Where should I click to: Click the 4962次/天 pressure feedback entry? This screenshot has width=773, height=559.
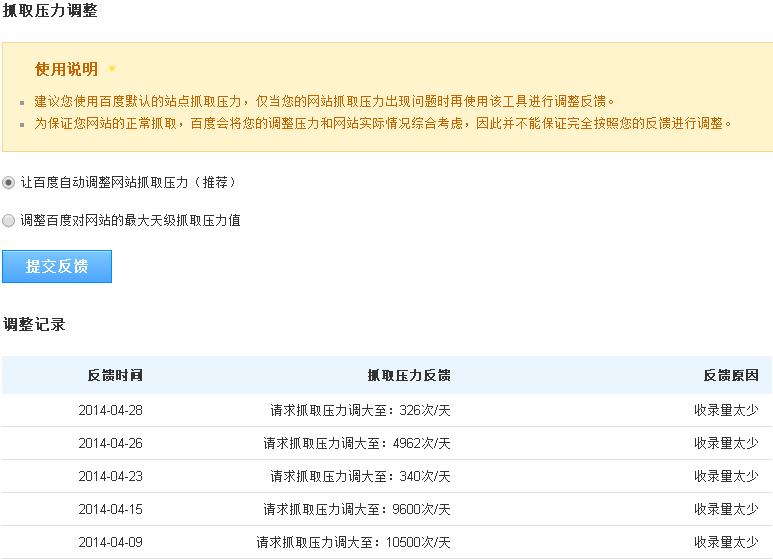tap(357, 443)
